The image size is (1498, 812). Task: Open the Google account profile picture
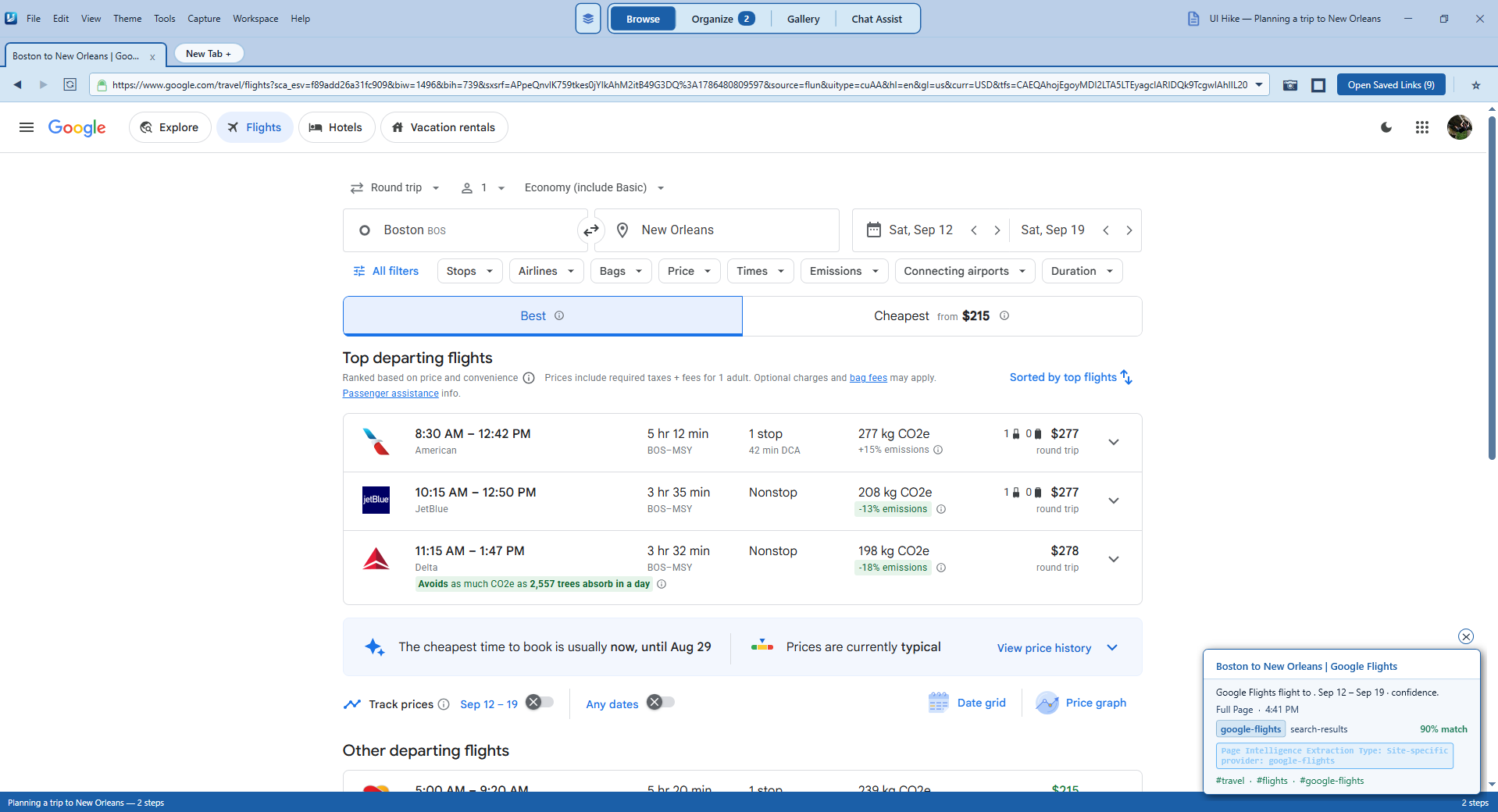click(1460, 127)
